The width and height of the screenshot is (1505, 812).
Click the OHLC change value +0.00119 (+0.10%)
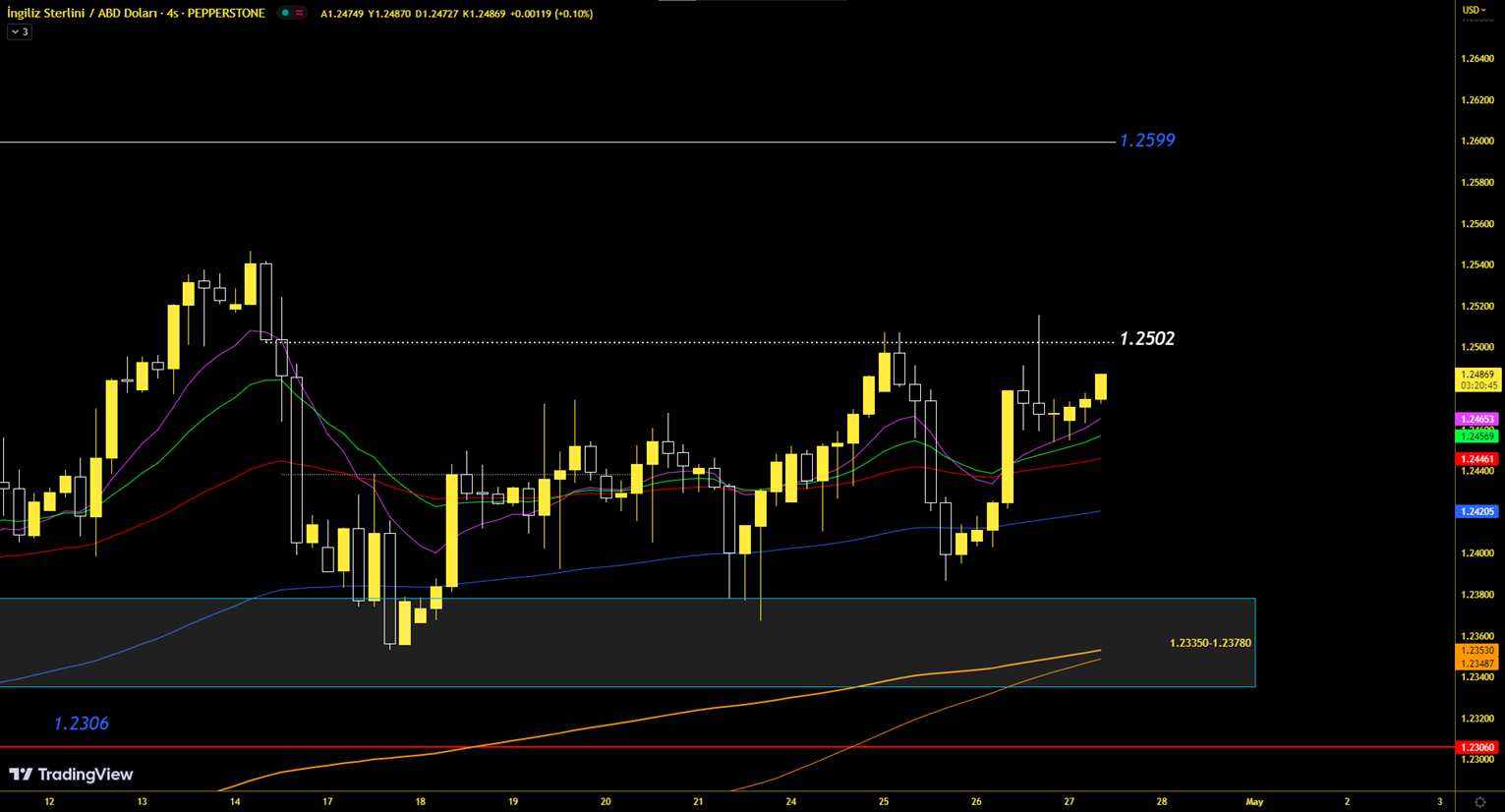pos(552,14)
